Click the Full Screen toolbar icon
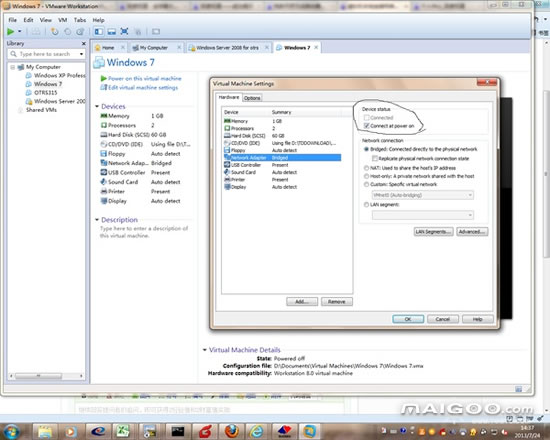This screenshot has width=550, height=440. click(x=124, y=32)
